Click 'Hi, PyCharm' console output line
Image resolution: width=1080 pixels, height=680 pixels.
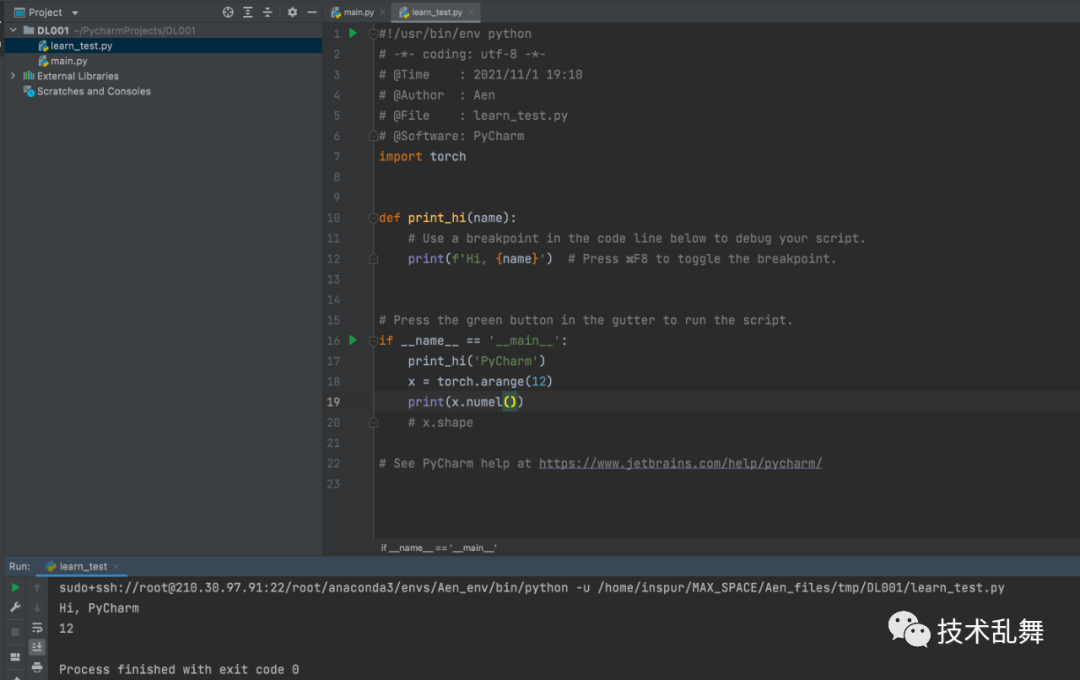tap(99, 608)
